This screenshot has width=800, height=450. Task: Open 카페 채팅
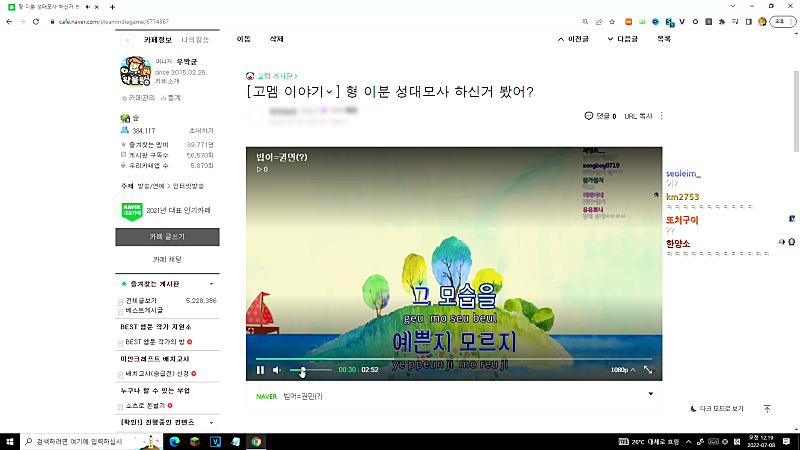167,260
